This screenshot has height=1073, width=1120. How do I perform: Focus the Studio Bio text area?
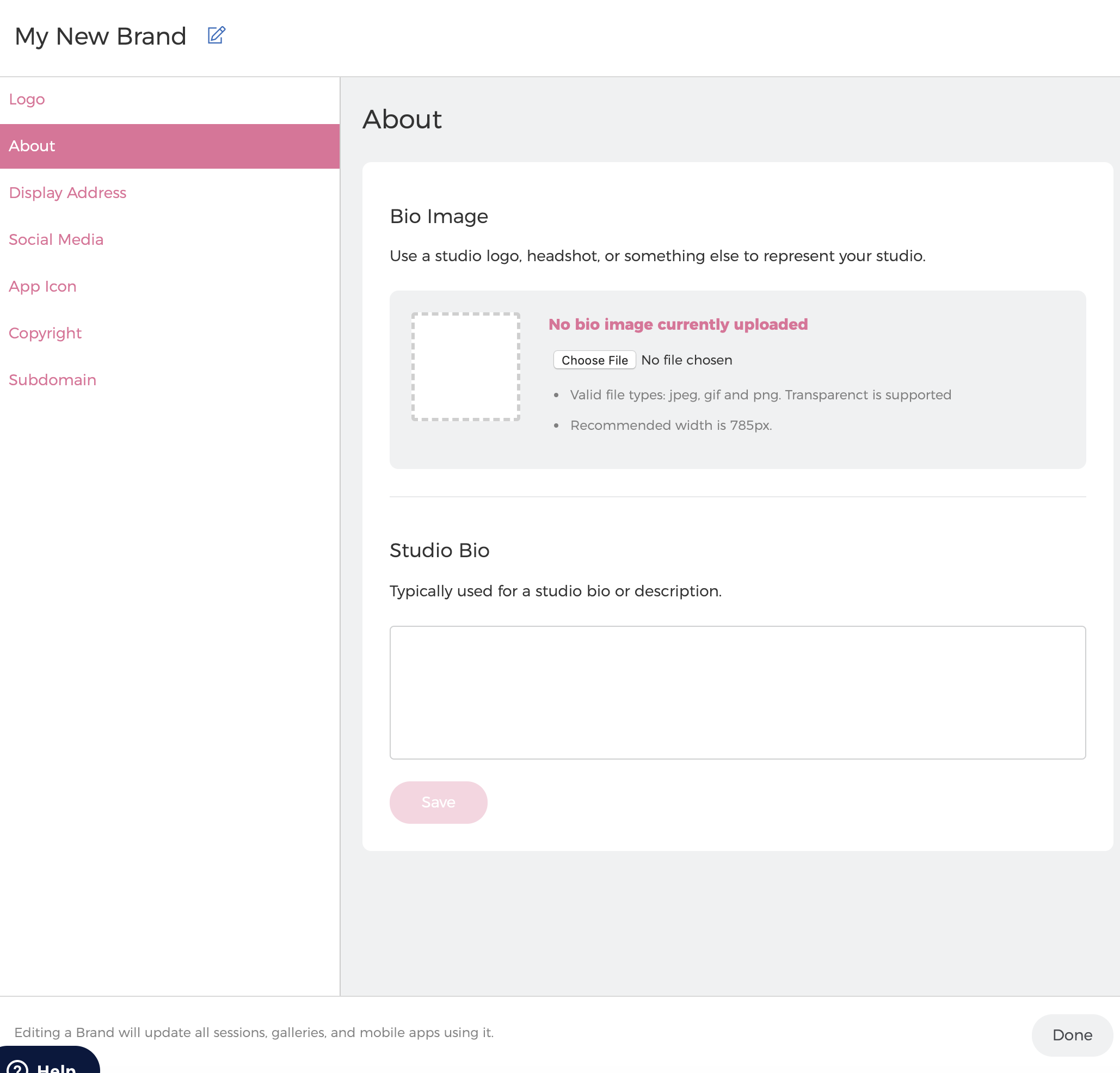(737, 693)
